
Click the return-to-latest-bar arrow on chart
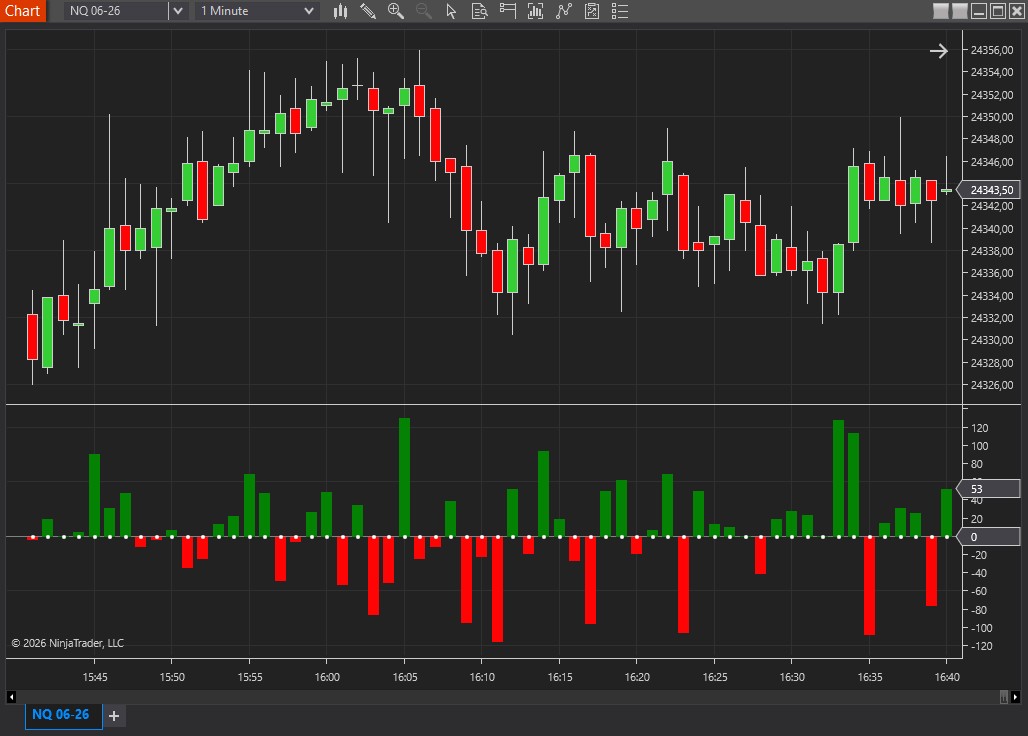pos(938,51)
